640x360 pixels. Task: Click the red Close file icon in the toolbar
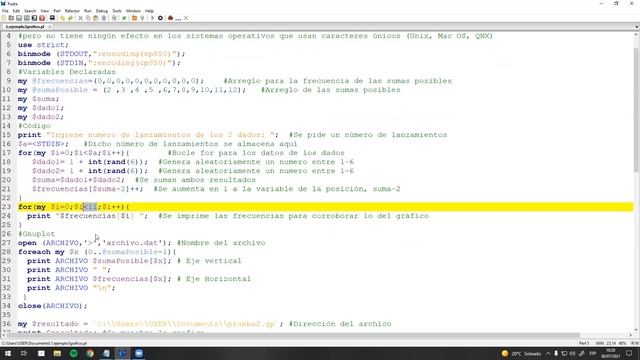click(x=42, y=18)
